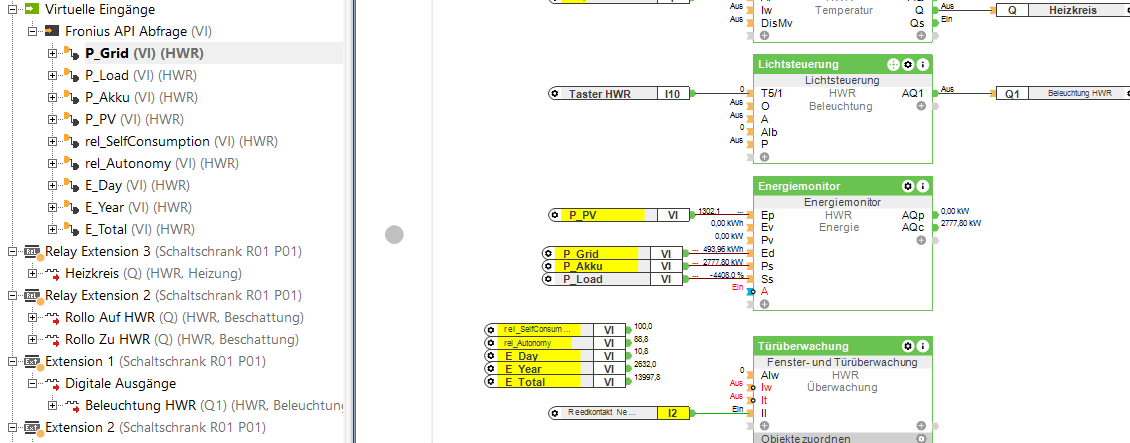1130x443 pixels.
Task: Expand P_Load tree node
Action: click(52, 76)
